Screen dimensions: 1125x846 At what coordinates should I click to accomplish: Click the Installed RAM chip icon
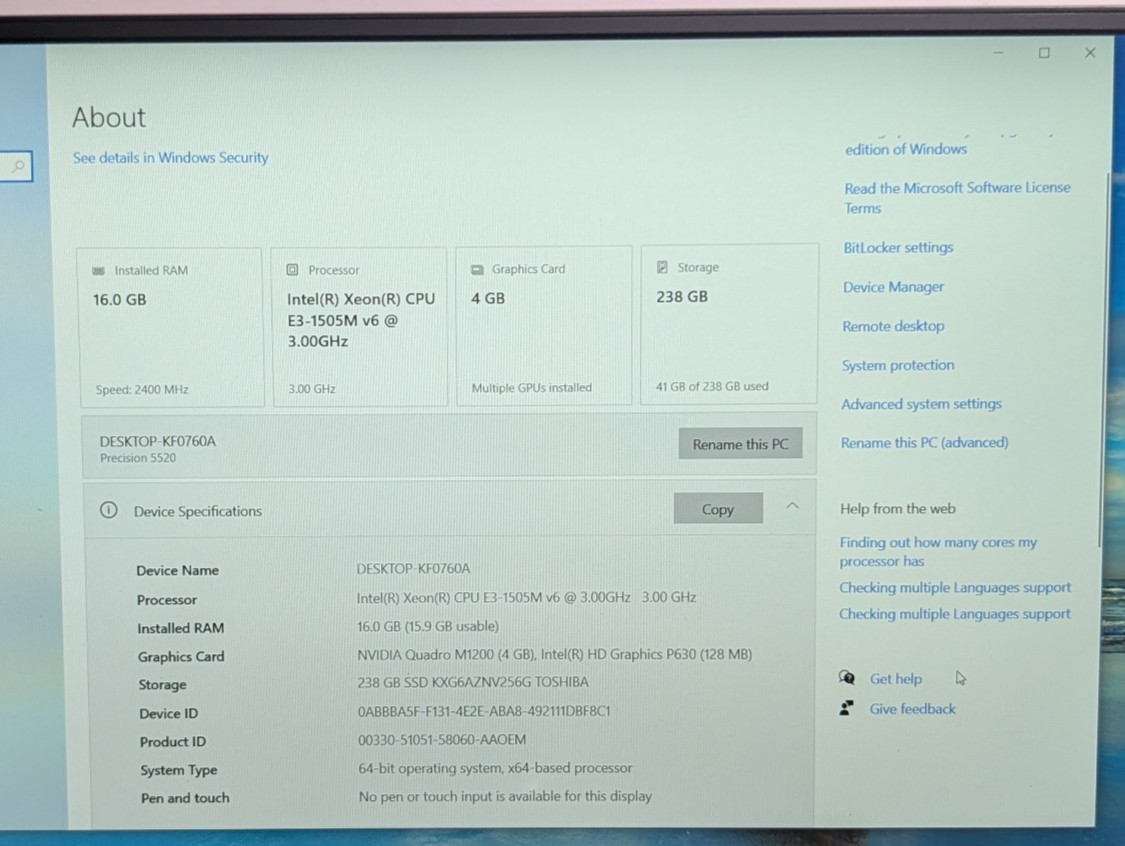[98, 271]
